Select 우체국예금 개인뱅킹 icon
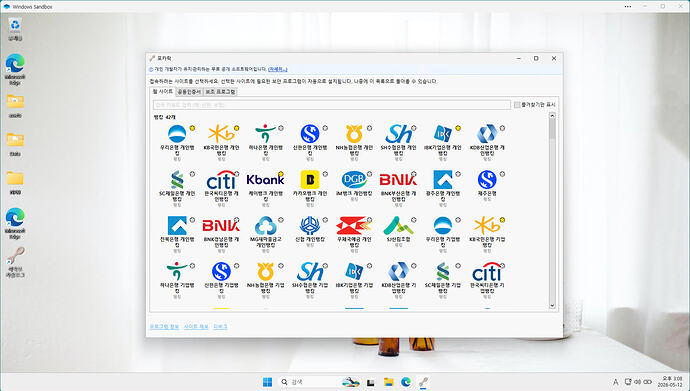The width and height of the screenshot is (690, 391). point(354,226)
